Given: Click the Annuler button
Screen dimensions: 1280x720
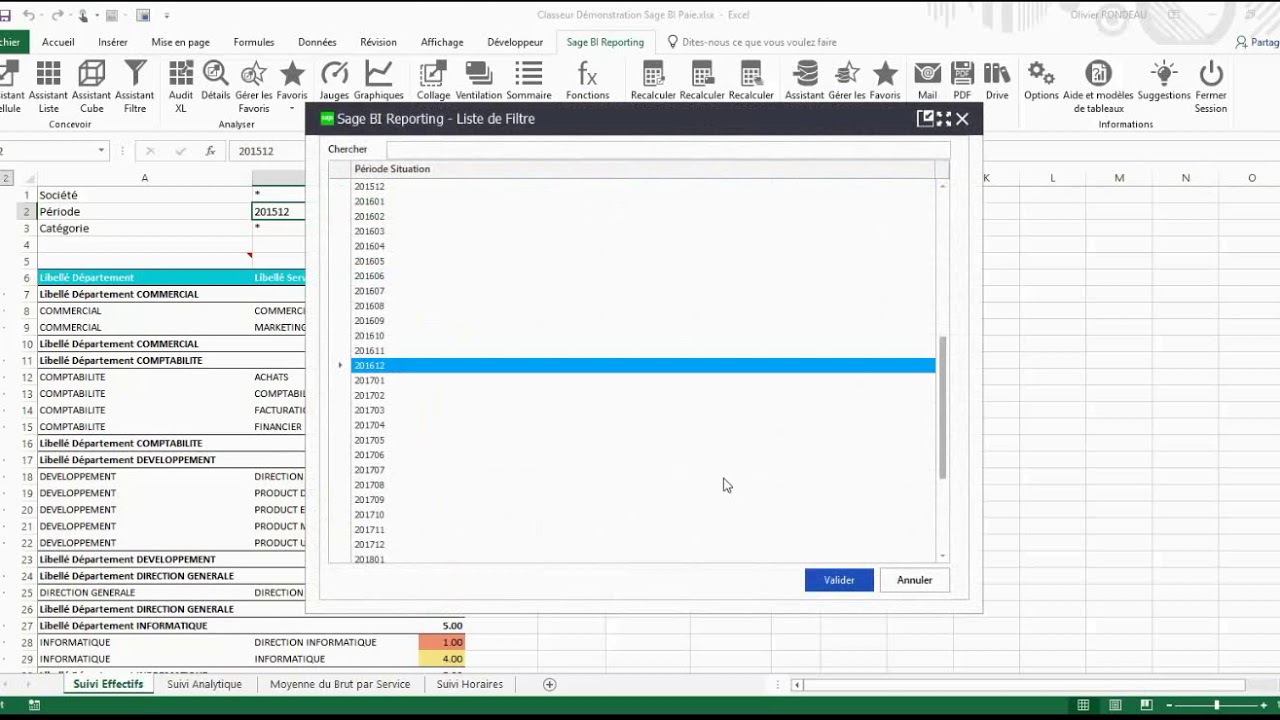Looking at the screenshot, I should [x=914, y=580].
